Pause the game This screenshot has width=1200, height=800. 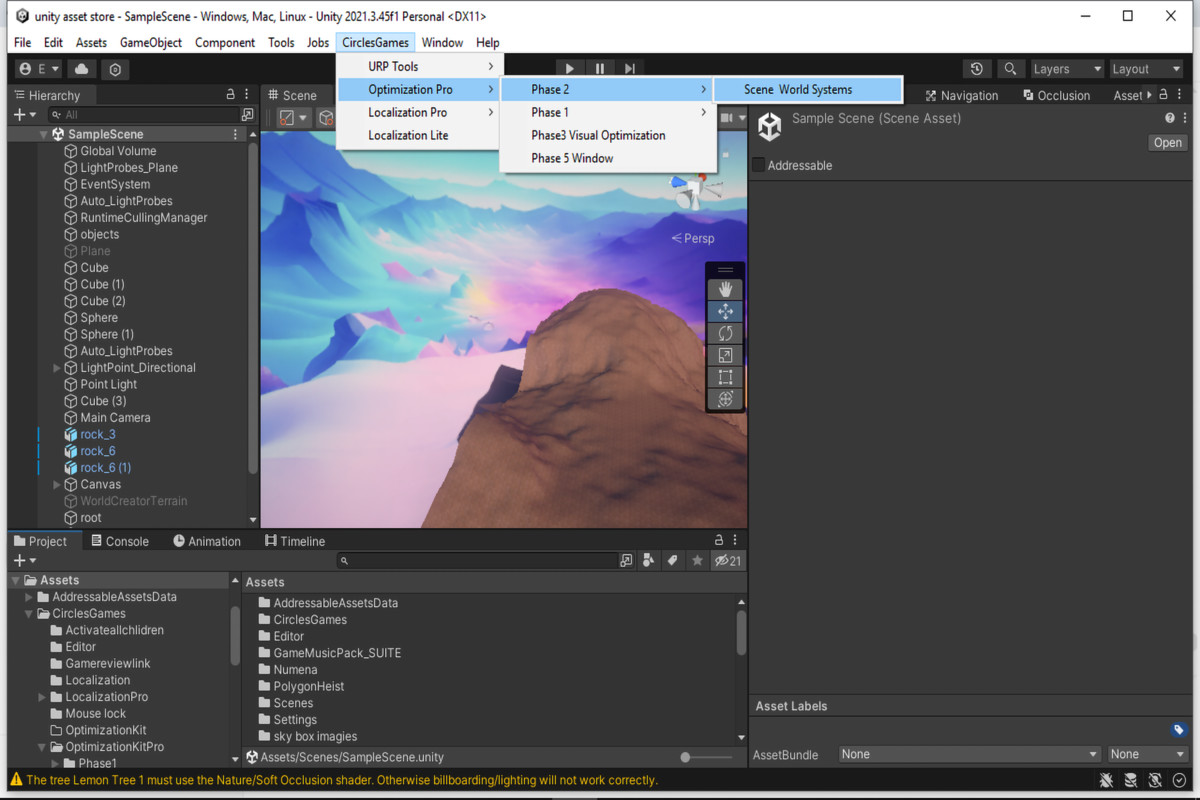[x=599, y=69]
